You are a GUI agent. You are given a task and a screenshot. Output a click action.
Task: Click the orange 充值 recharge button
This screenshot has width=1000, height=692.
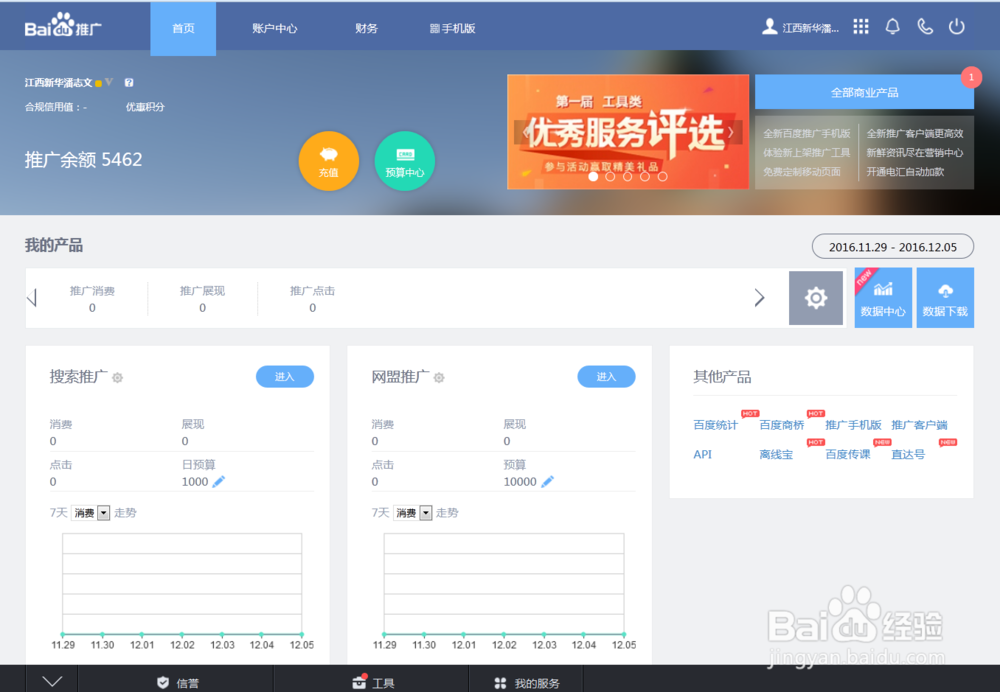click(328, 161)
